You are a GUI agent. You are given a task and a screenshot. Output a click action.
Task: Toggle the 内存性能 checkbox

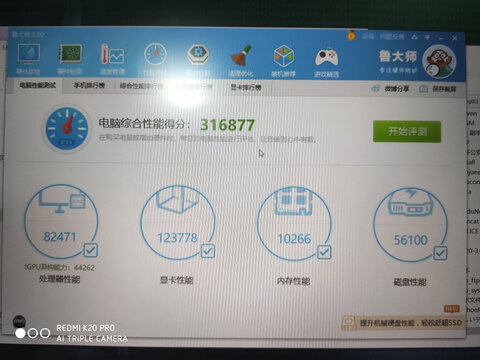[324, 252]
